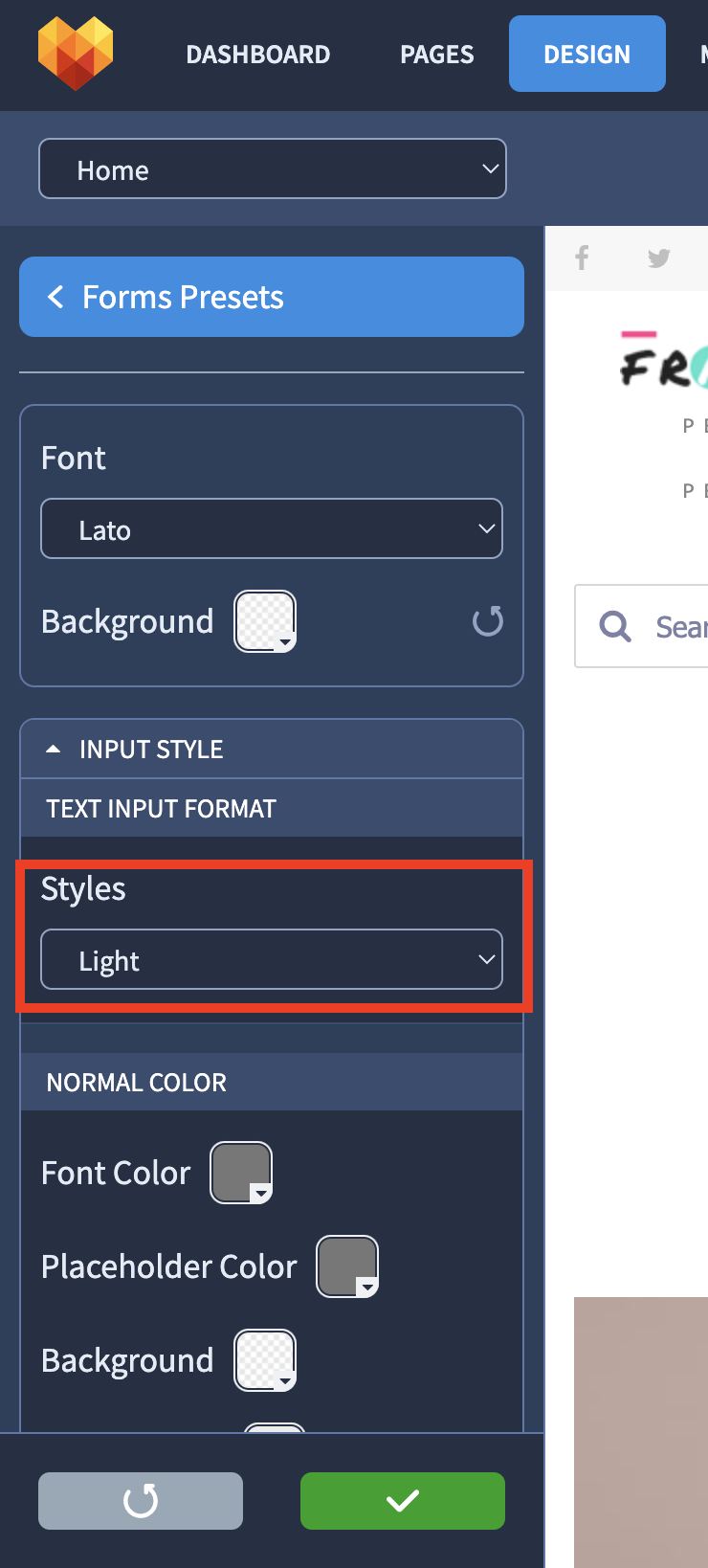This screenshot has height=1568, width=708.
Task: Click the Forms Presets back button
Action: (272, 297)
